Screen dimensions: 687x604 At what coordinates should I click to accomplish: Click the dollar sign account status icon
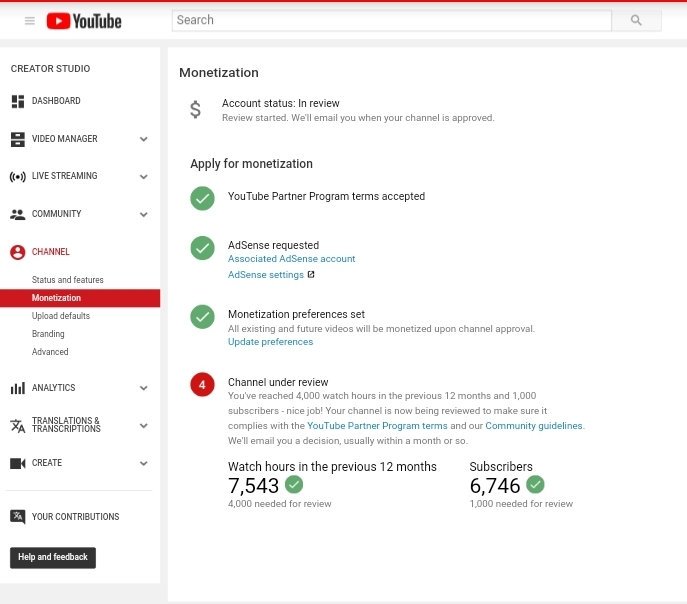(195, 109)
